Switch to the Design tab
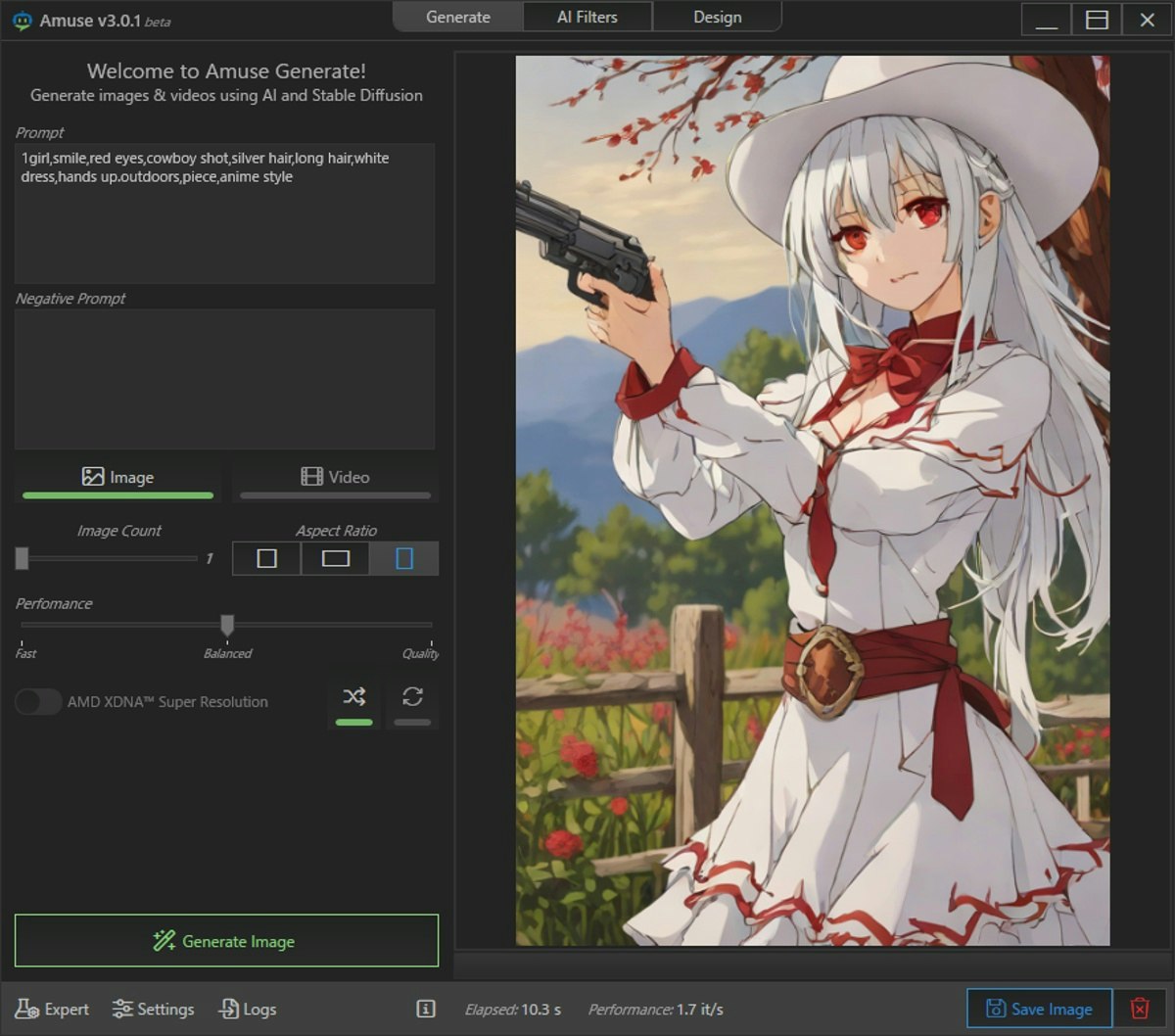Image resolution: width=1175 pixels, height=1036 pixels. pos(717,18)
